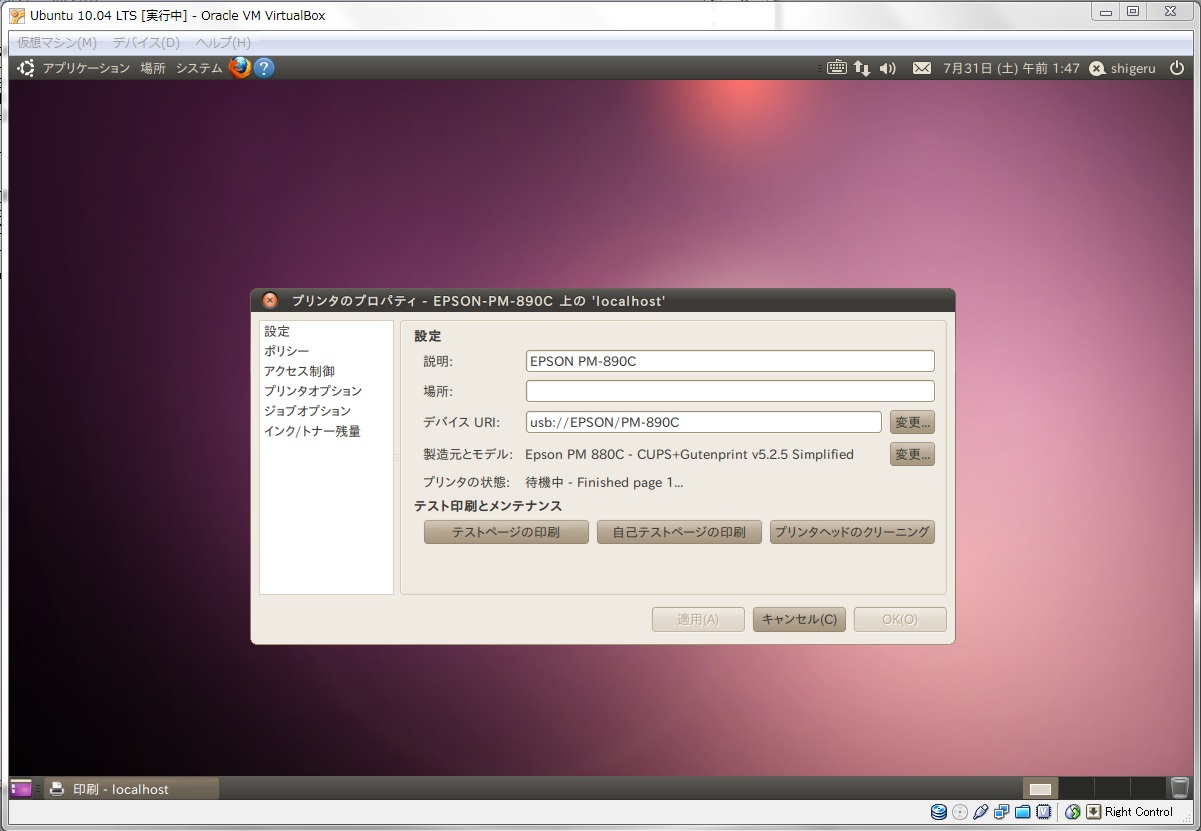Close the printer properties dialog with red button

coord(270,301)
